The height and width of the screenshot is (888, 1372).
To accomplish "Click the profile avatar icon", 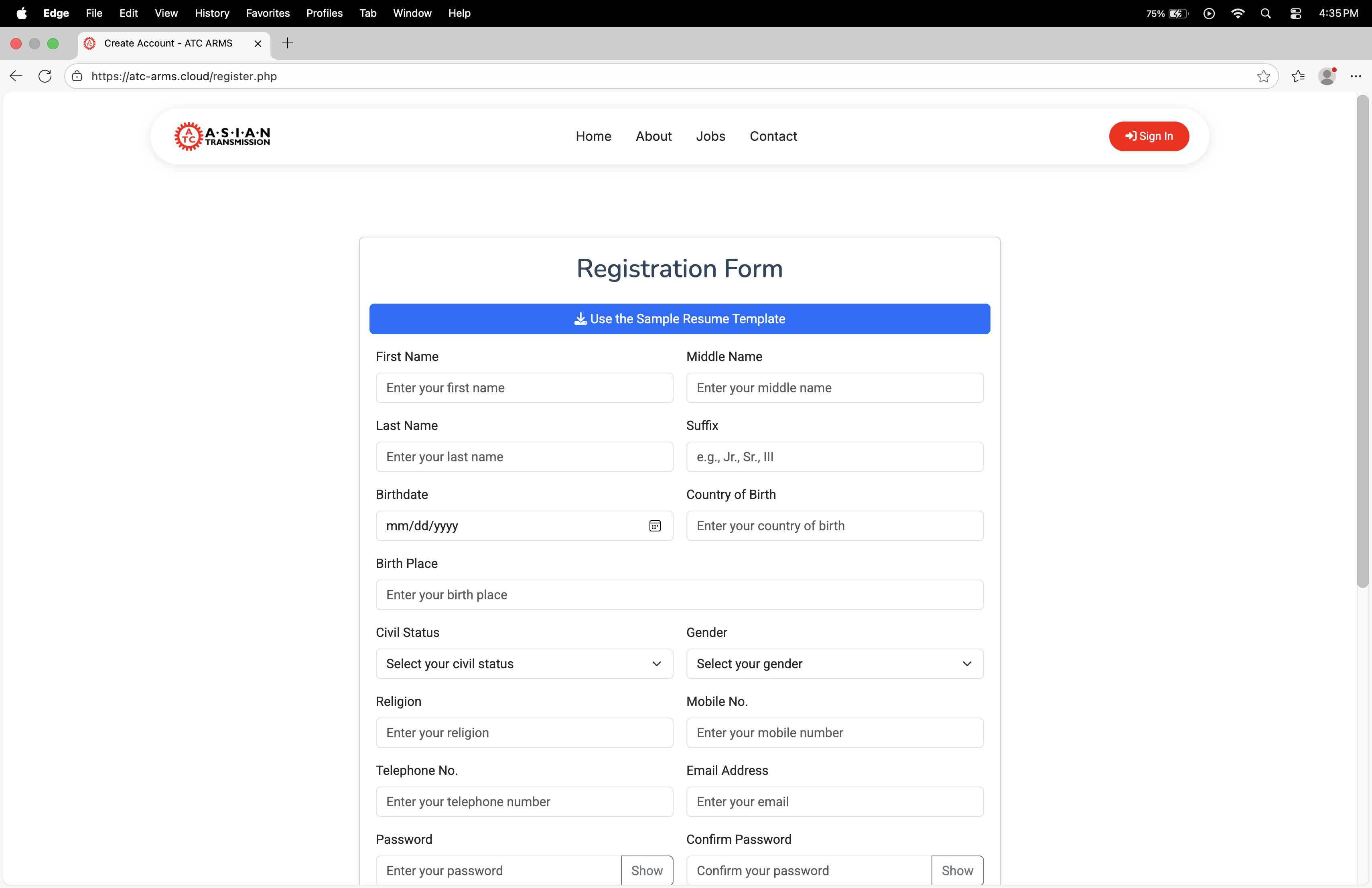I will [1326, 76].
